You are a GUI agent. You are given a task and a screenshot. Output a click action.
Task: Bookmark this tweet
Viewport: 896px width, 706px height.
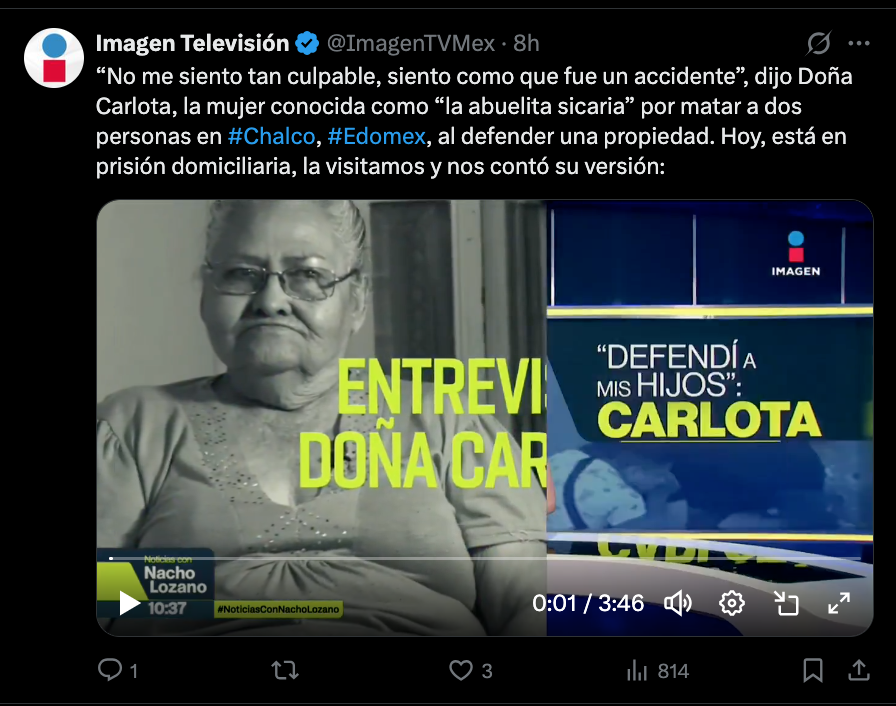click(x=813, y=670)
